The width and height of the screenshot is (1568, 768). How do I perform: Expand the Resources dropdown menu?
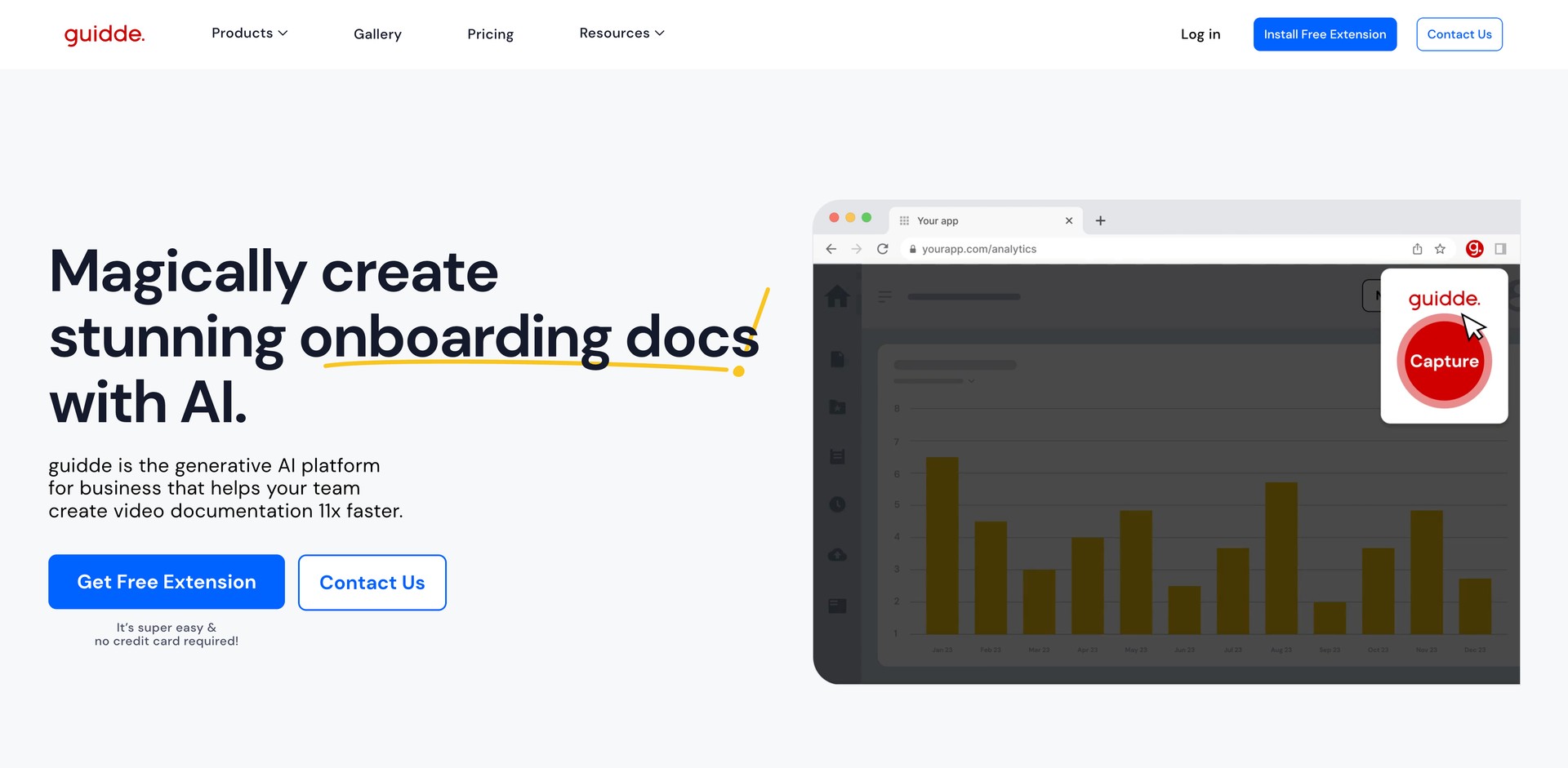pos(621,33)
